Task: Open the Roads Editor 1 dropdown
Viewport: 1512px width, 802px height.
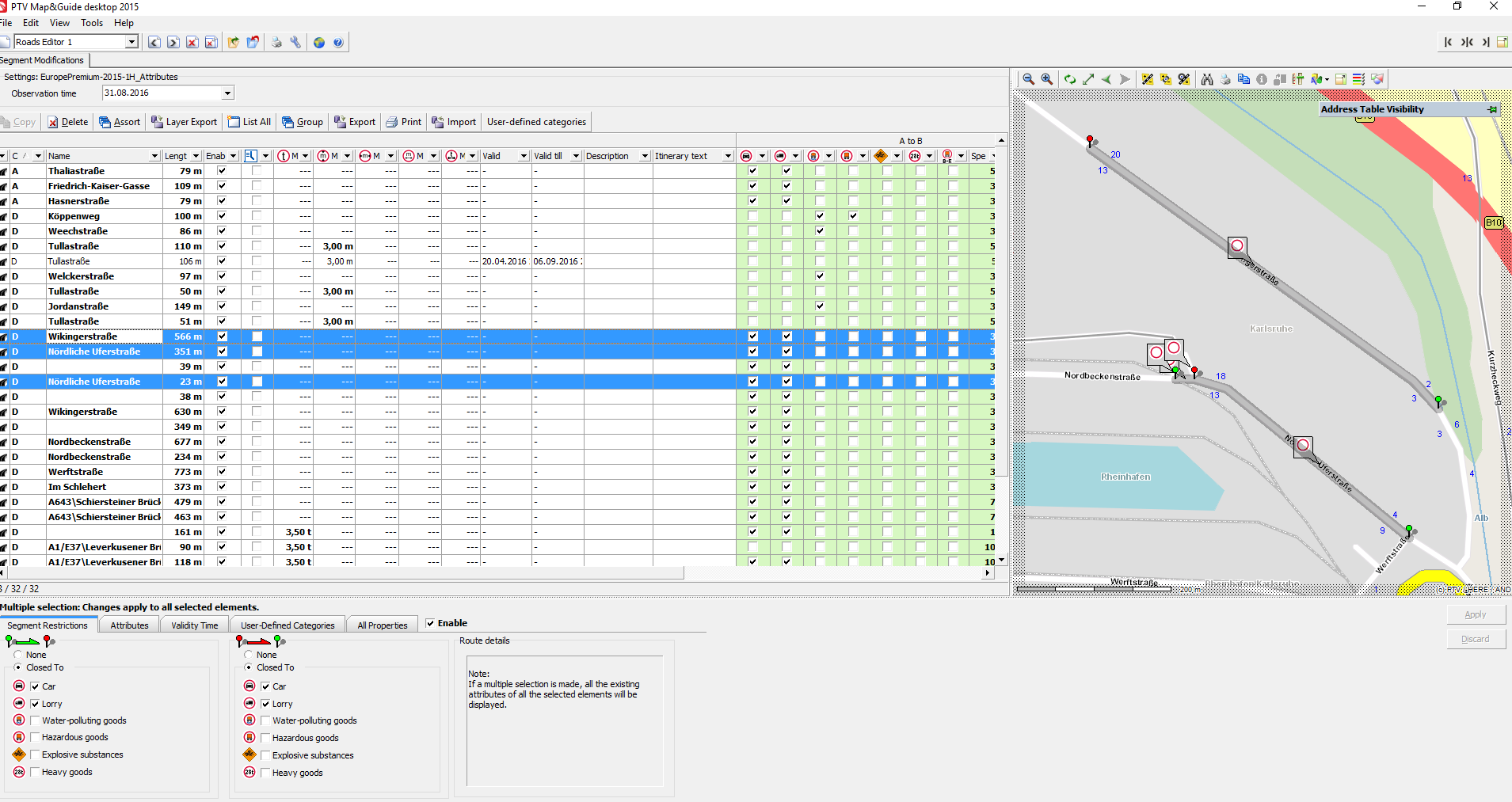Action: (x=131, y=42)
